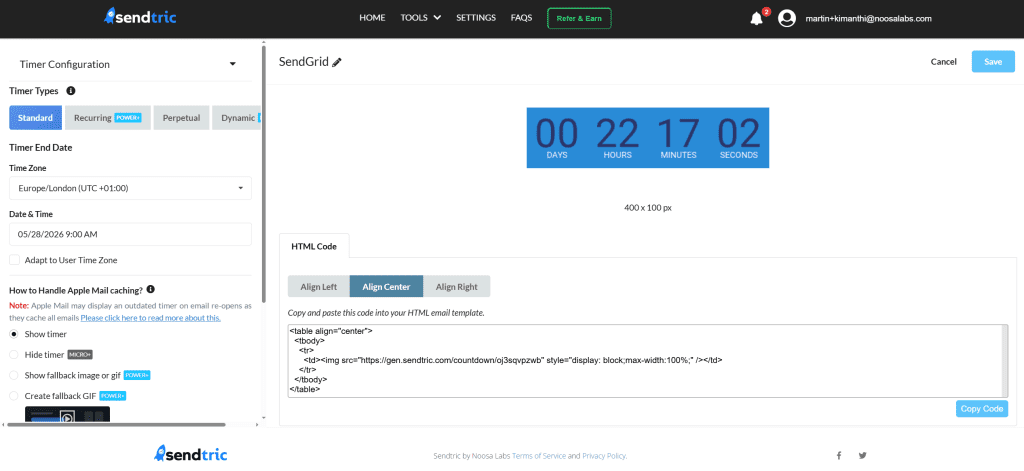The image size is (1024, 471).
Task: Click the Refer & Earn button
Action: [x=579, y=18]
